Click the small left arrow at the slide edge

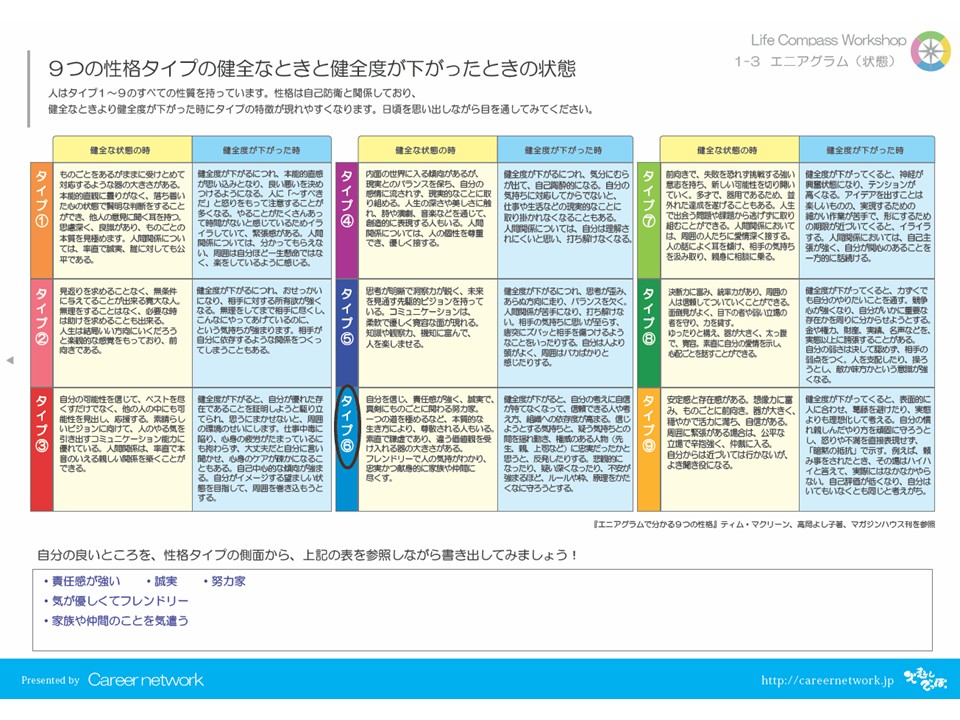(10, 360)
